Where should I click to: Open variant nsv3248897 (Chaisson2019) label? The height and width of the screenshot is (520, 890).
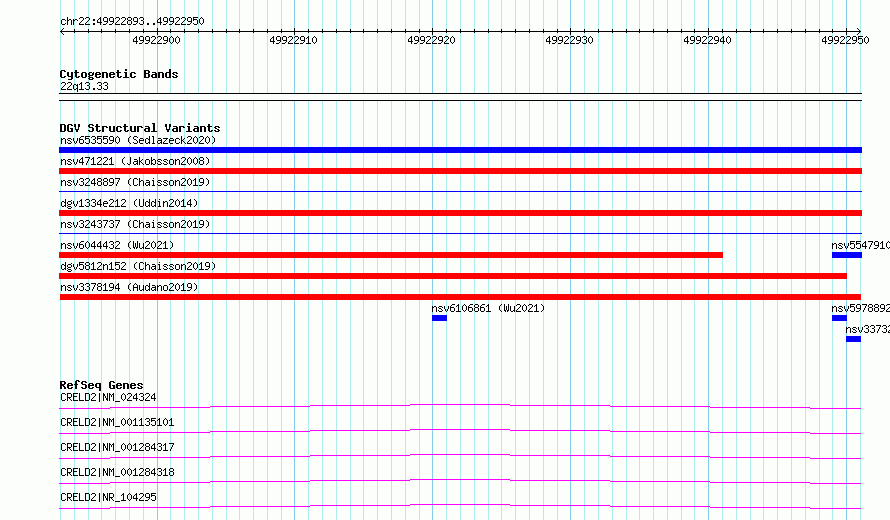pyautogui.click(x=135, y=182)
